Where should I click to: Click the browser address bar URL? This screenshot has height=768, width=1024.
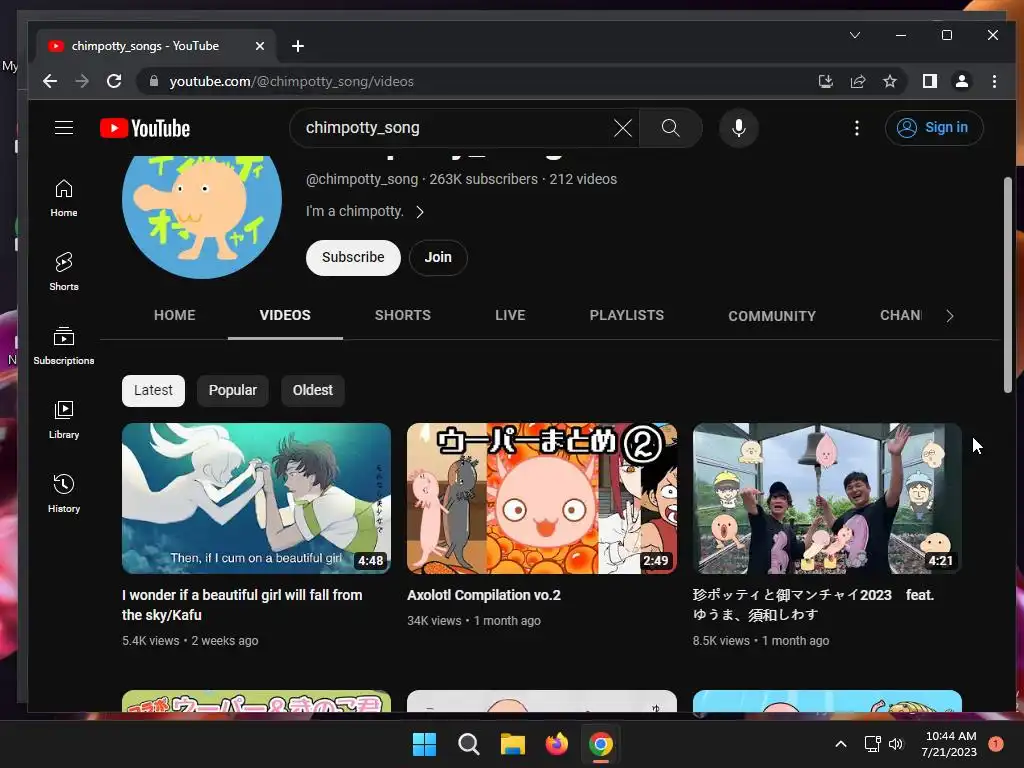click(291, 81)
